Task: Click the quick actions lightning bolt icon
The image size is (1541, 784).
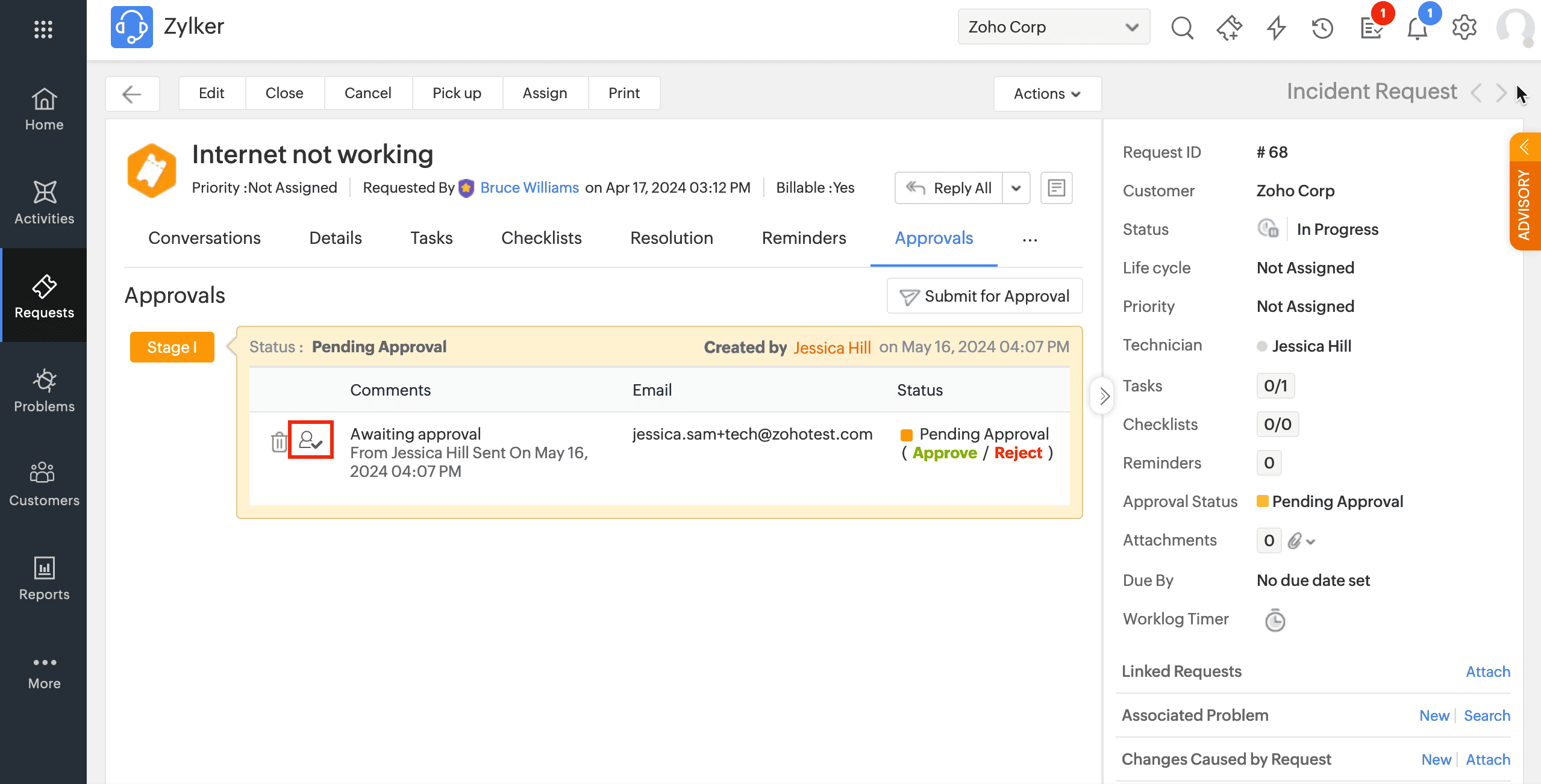Action: click(x=1276, y=28)
